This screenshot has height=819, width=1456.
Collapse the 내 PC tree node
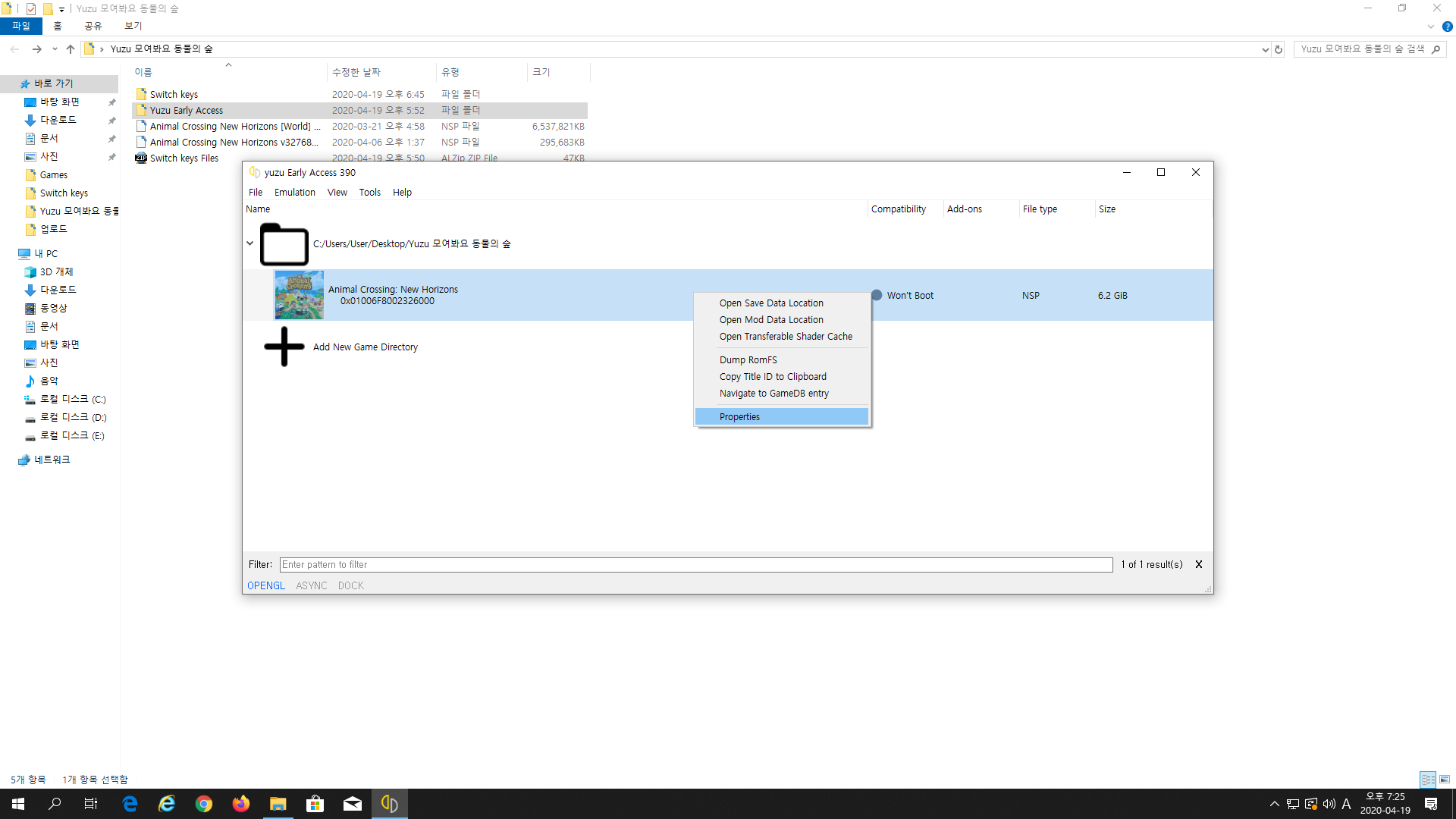(9, 253)
